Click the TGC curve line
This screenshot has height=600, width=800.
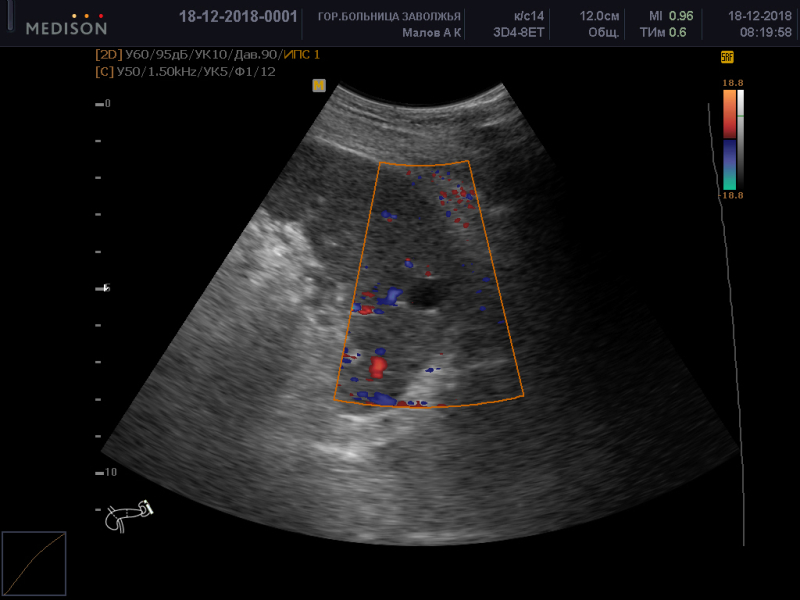coord(729,324)
